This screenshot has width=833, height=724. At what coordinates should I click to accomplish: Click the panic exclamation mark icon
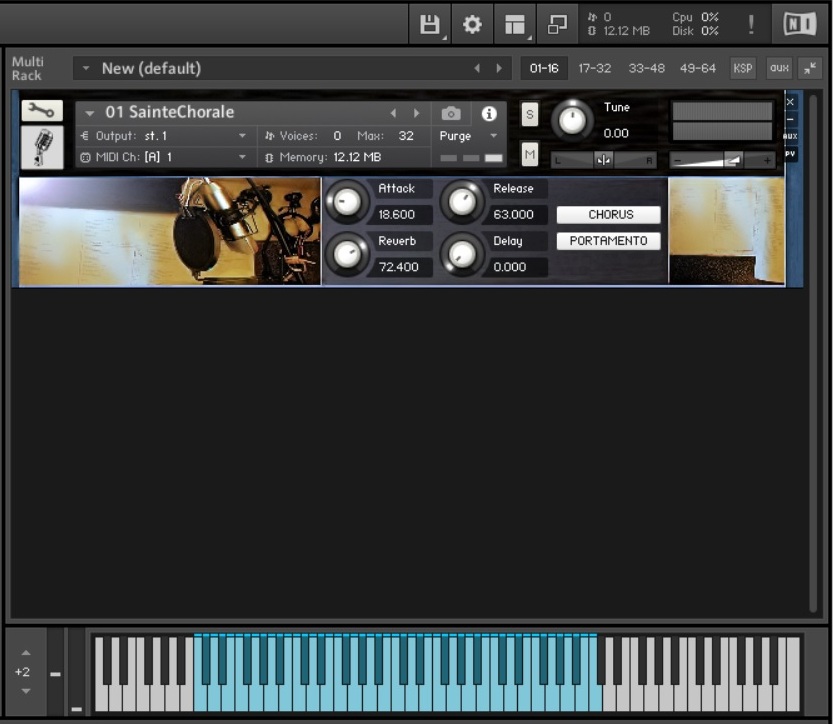751,24
